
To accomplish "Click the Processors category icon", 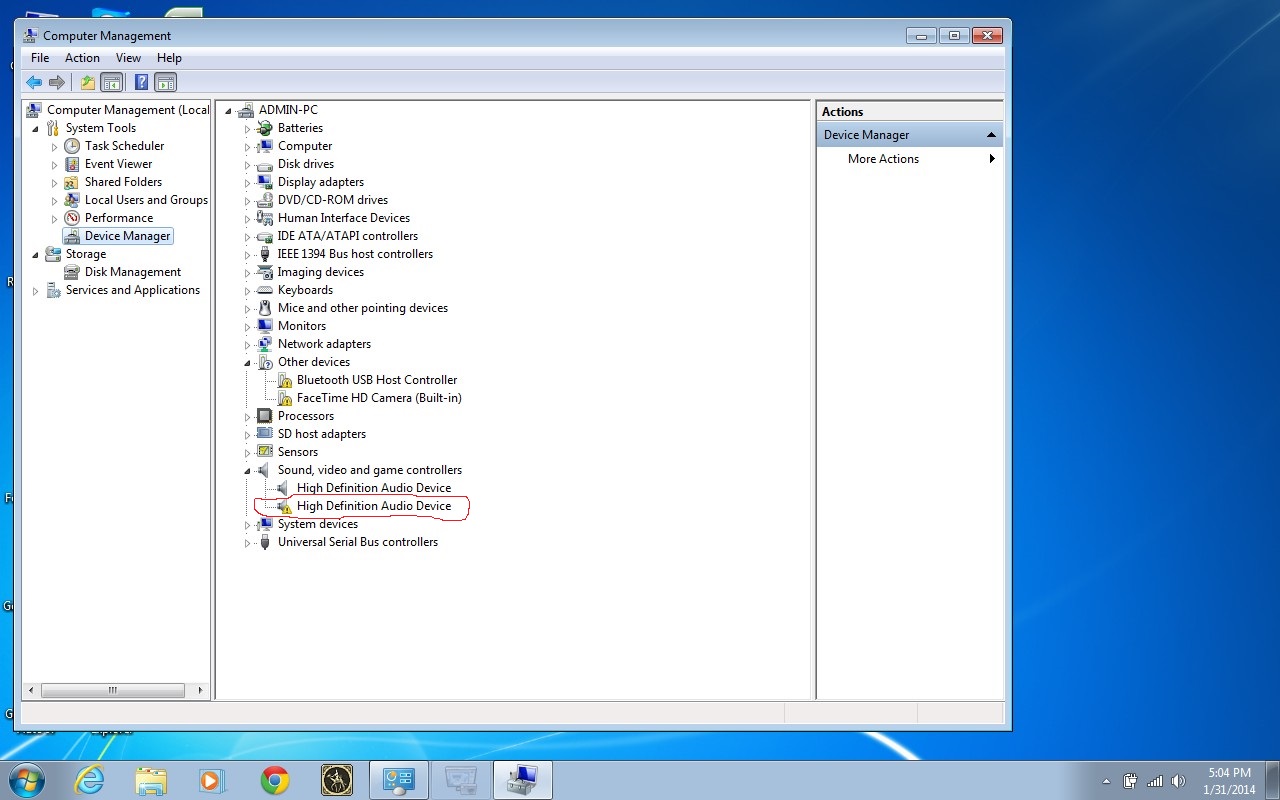I will click(x=264, y=416).
